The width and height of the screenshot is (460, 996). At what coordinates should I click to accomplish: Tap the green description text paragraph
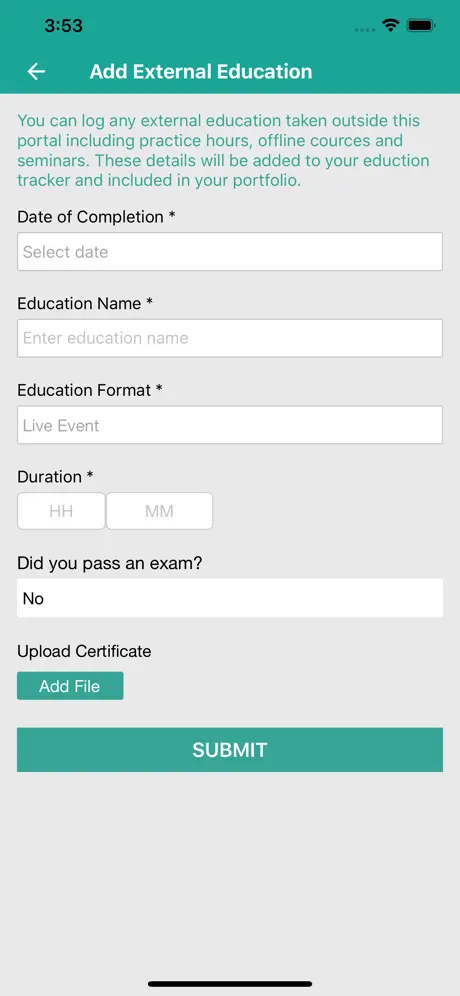pyautogui.click(x=224, y=151)
